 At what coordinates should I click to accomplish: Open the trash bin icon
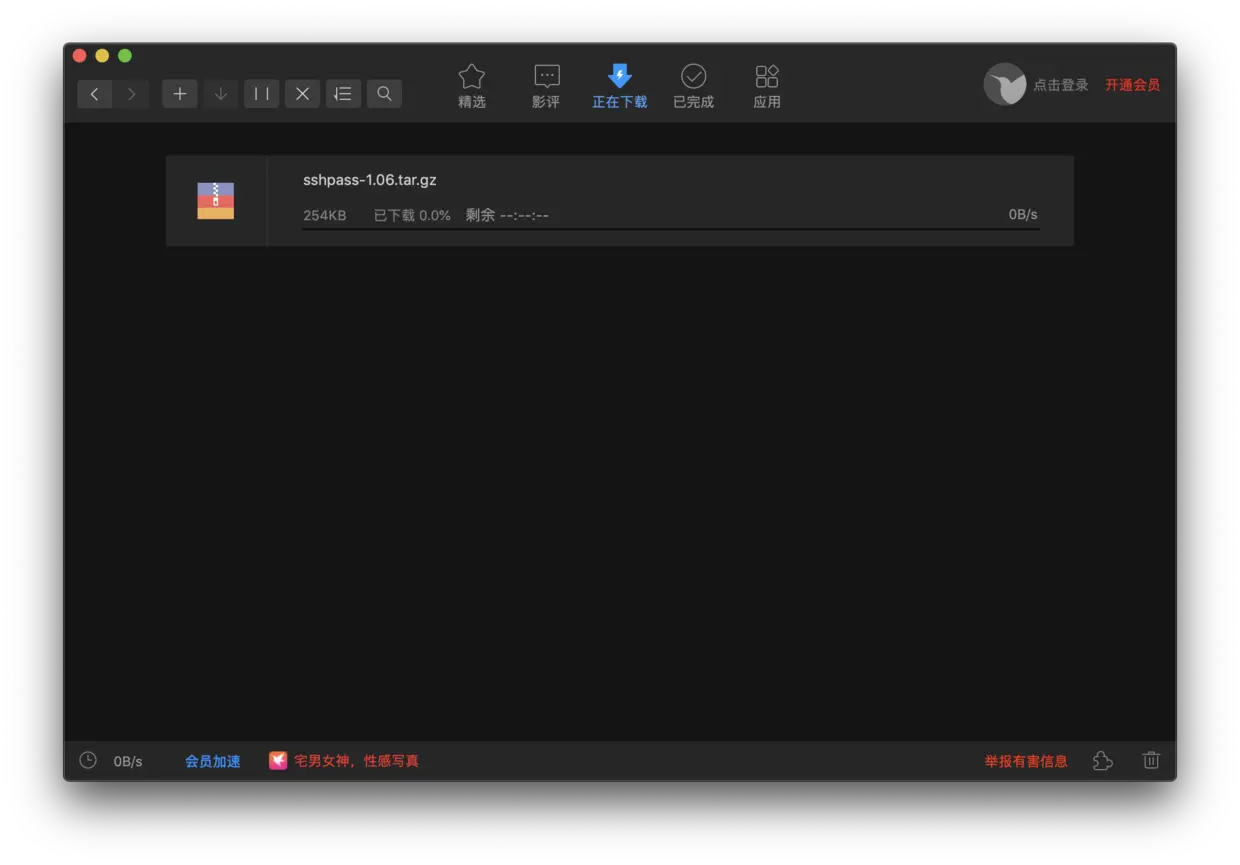(1151, 760)
